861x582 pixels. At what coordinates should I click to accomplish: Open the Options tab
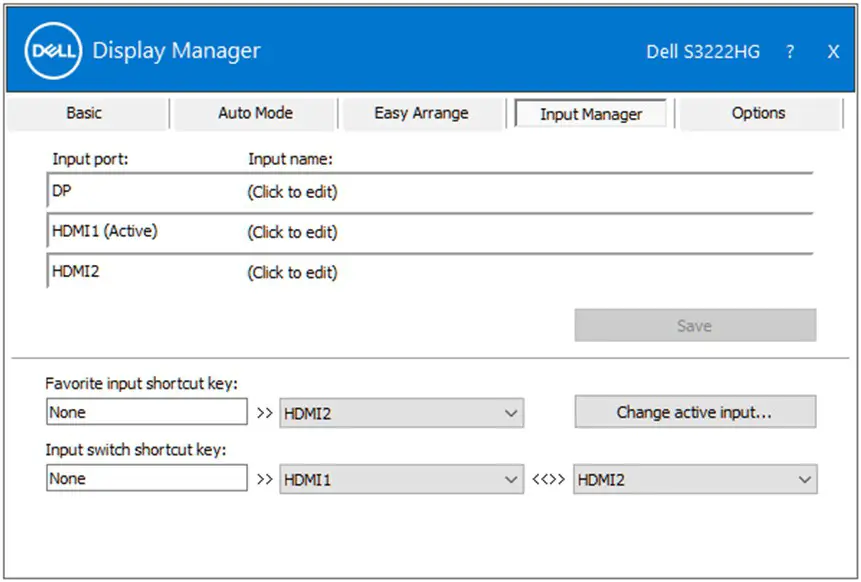759,113
